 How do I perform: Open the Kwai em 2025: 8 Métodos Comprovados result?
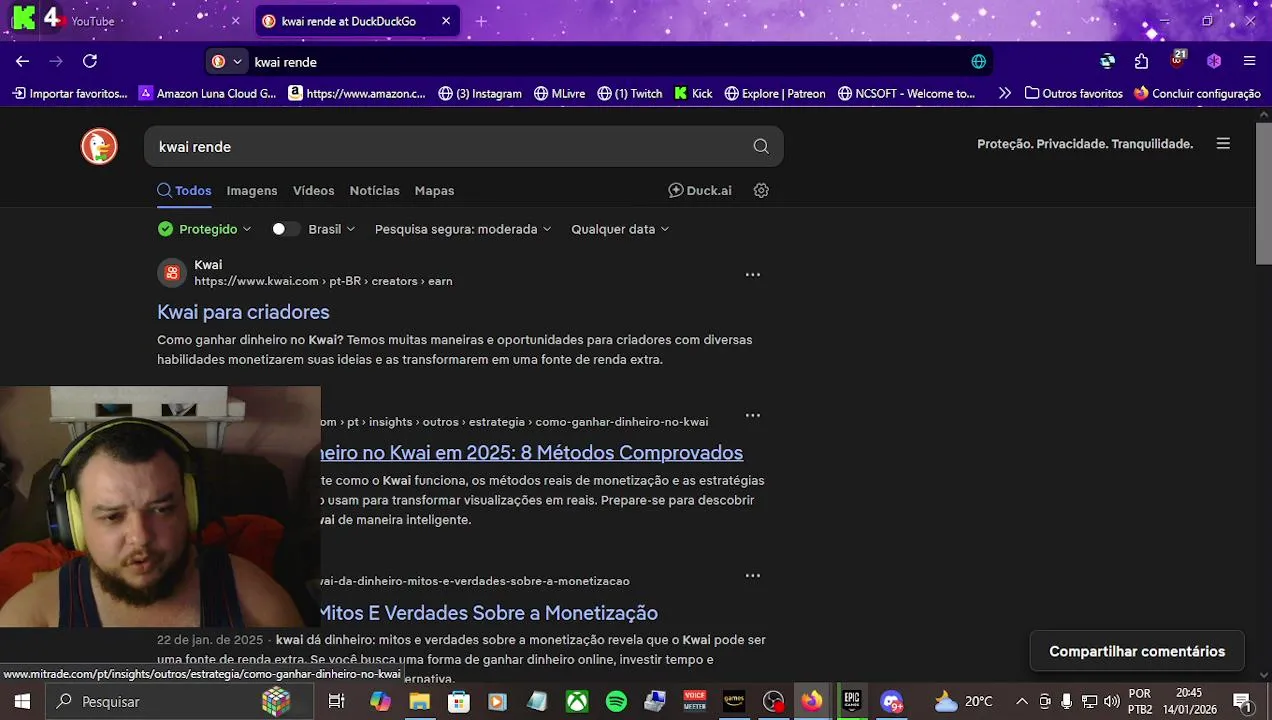531,453
